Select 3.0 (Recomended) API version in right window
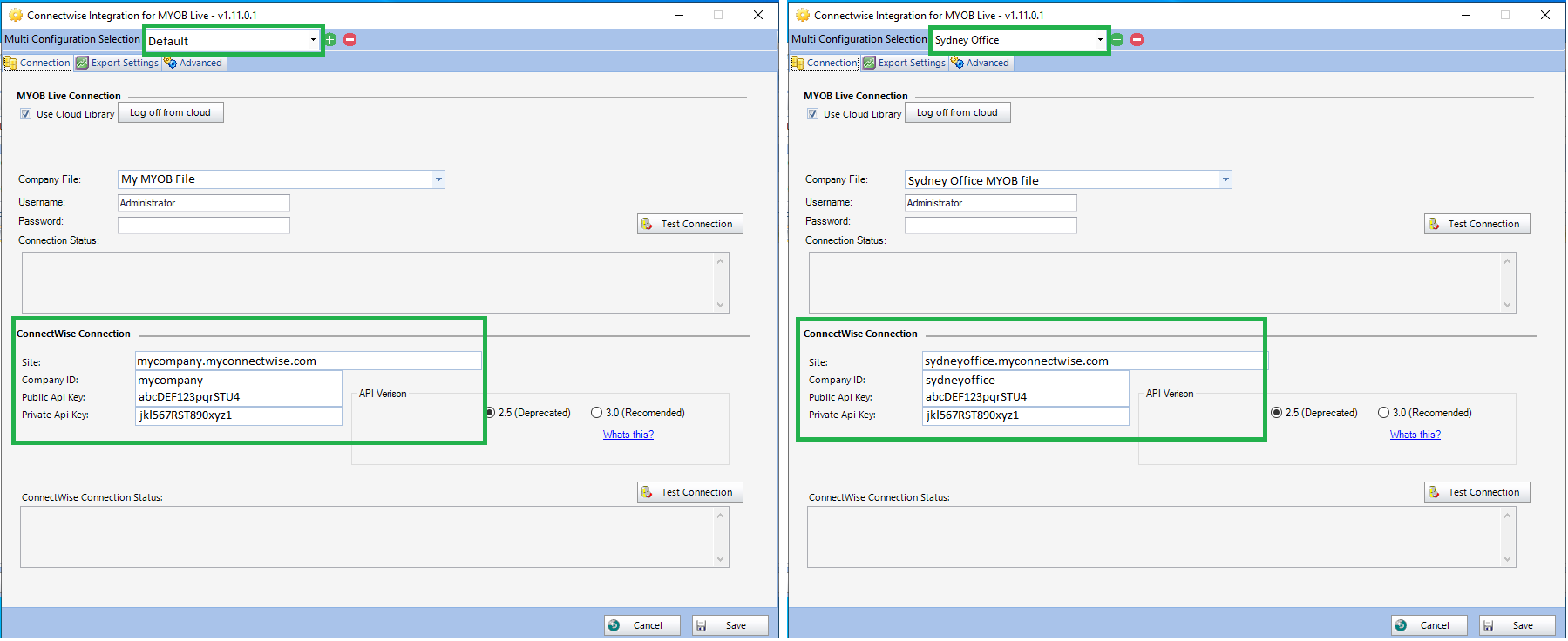The width and height of the screenshot is (1568, 641). pyautogui.click(x=1383, y=413)
